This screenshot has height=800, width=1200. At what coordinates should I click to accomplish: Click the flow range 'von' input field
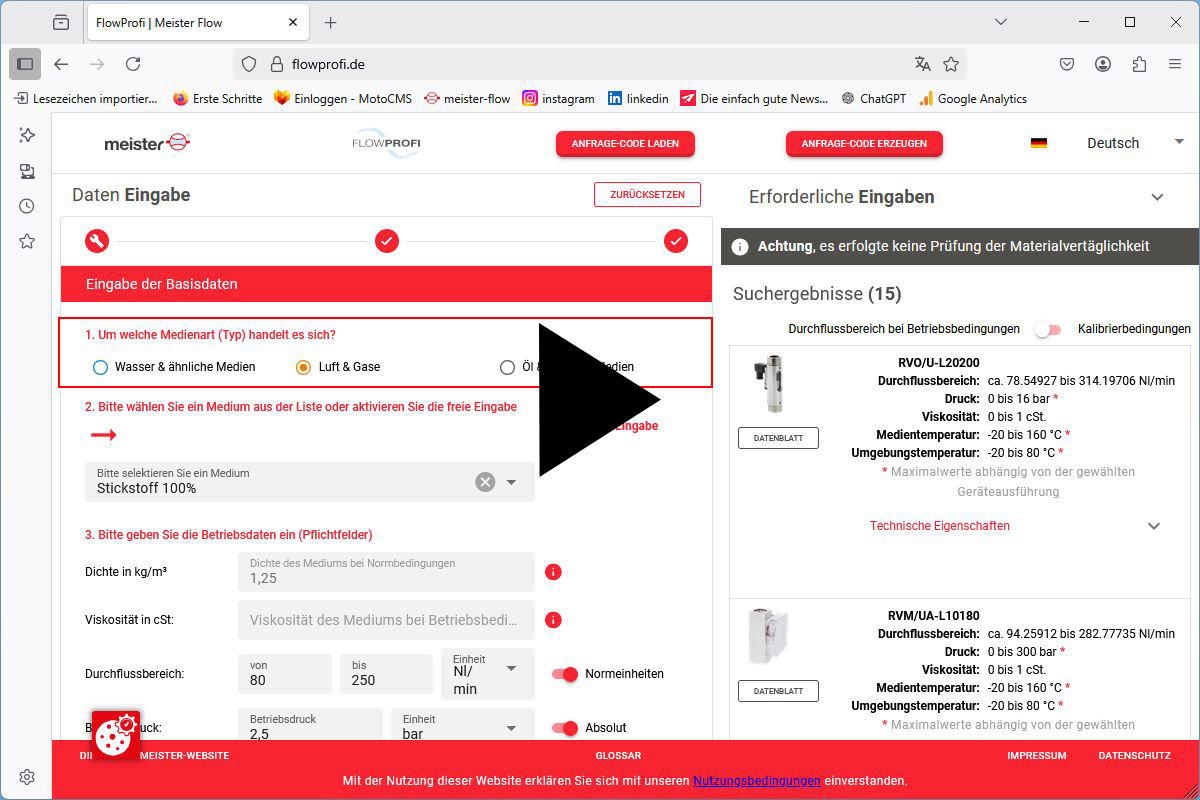(x=285, y=674)
